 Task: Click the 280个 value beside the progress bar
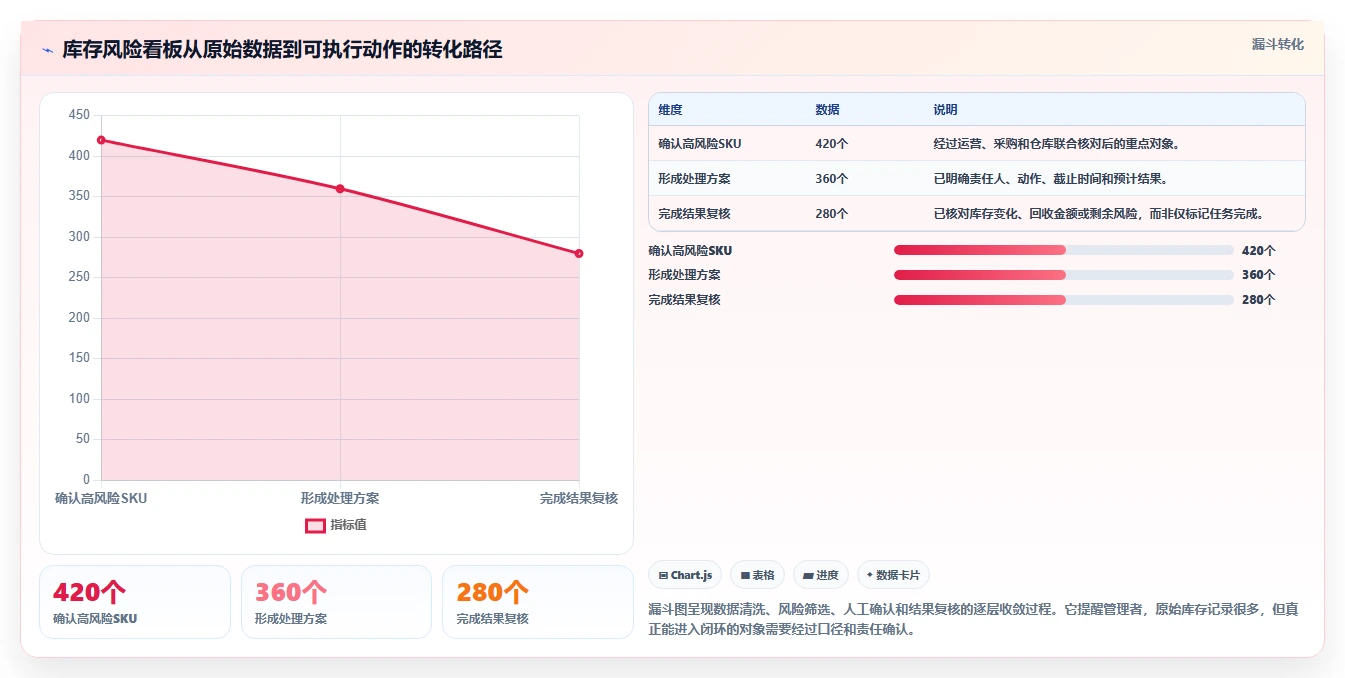pos(1258,300)
